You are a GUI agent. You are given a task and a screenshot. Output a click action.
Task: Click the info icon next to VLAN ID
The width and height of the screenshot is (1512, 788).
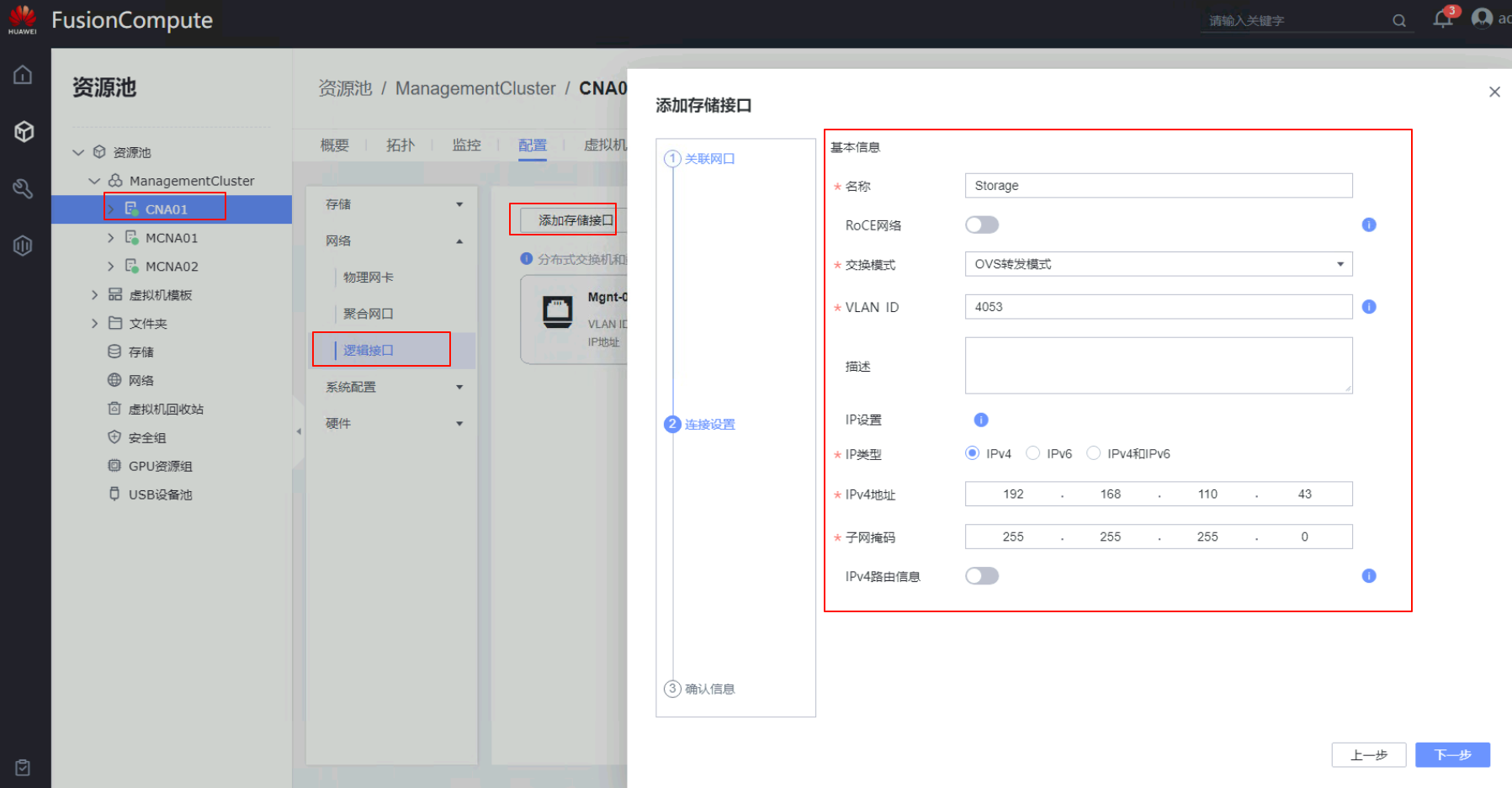1368,307
